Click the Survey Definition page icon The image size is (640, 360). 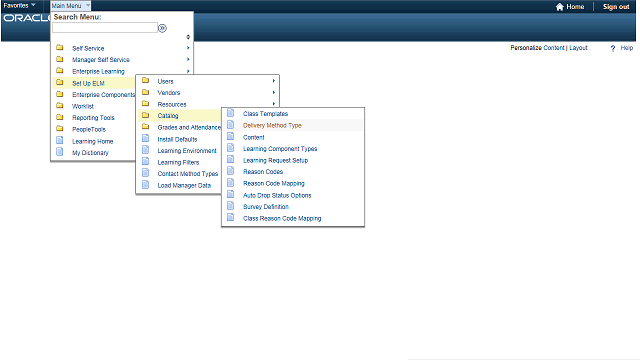pyautogui.click(x=231, y=206)
